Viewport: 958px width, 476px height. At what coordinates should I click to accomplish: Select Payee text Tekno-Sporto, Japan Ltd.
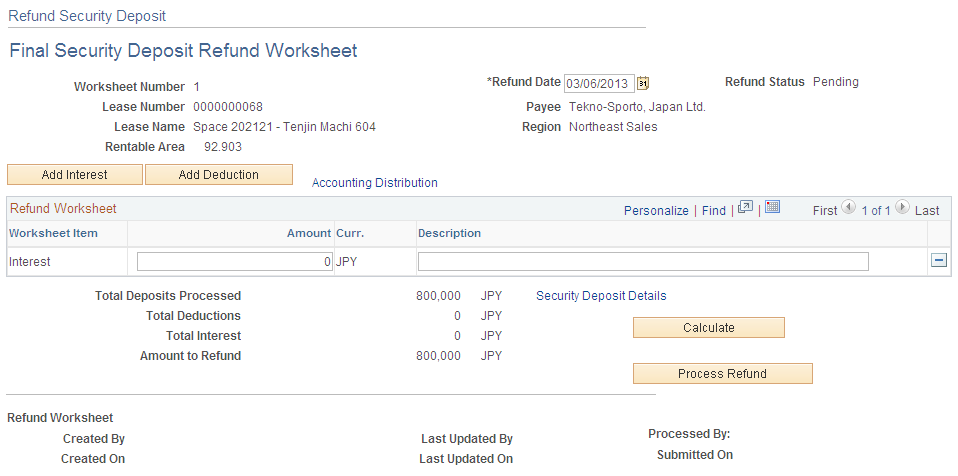(x=637, y=107)
